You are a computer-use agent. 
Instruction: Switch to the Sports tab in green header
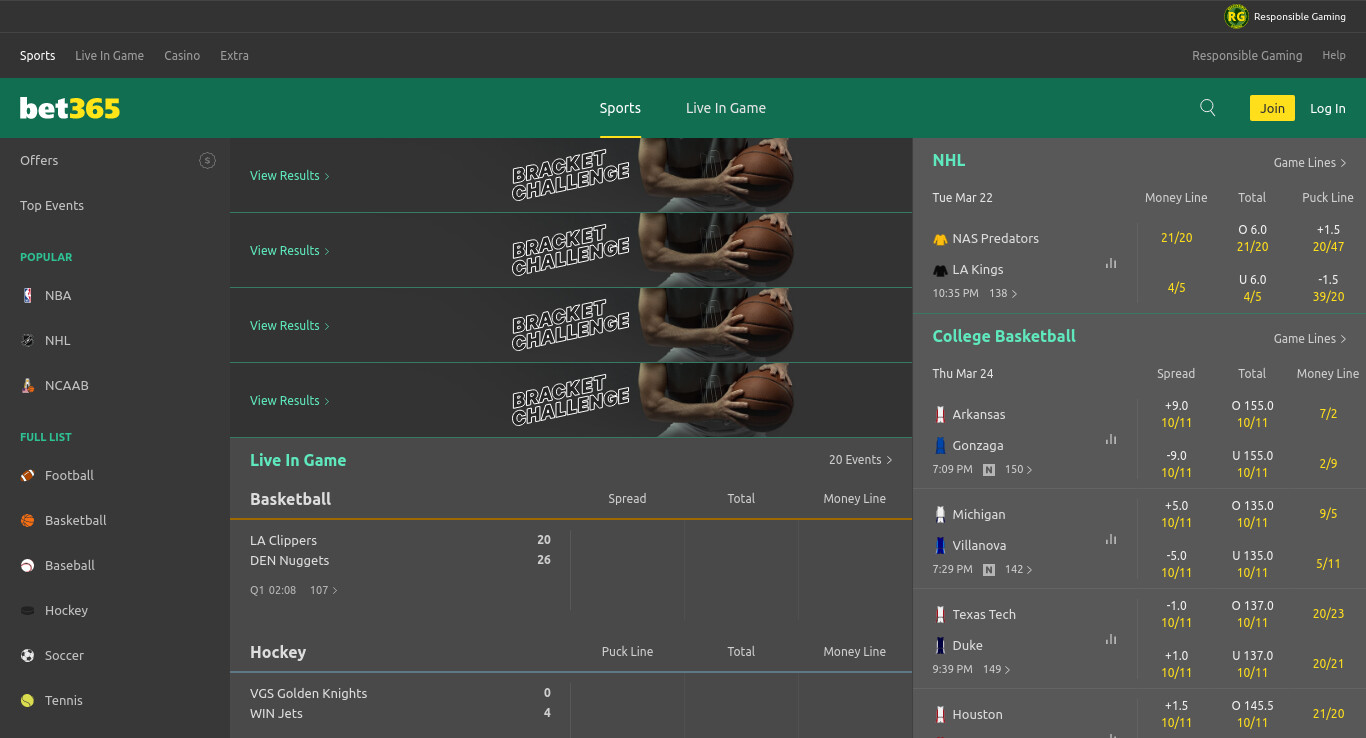[x=620, y=108]
